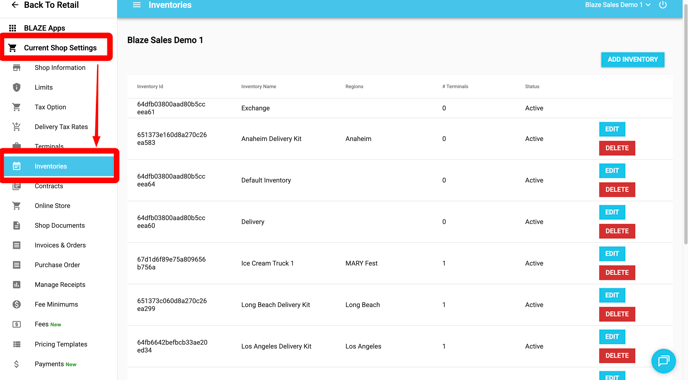Click the Add Inventory button
This screenshot has width=688, height=380.
[632, 60]
